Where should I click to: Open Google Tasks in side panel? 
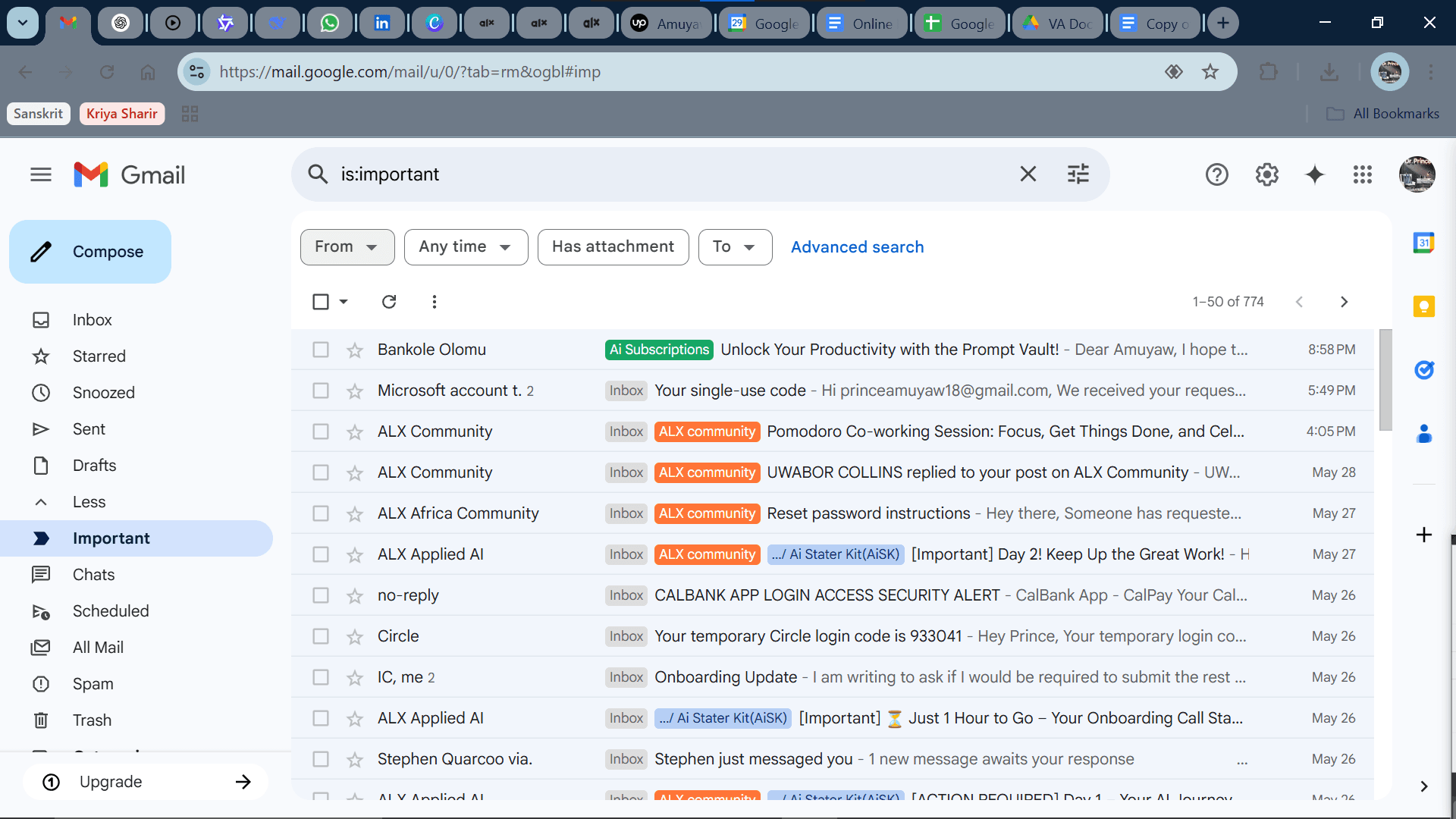click(1423, 370)
